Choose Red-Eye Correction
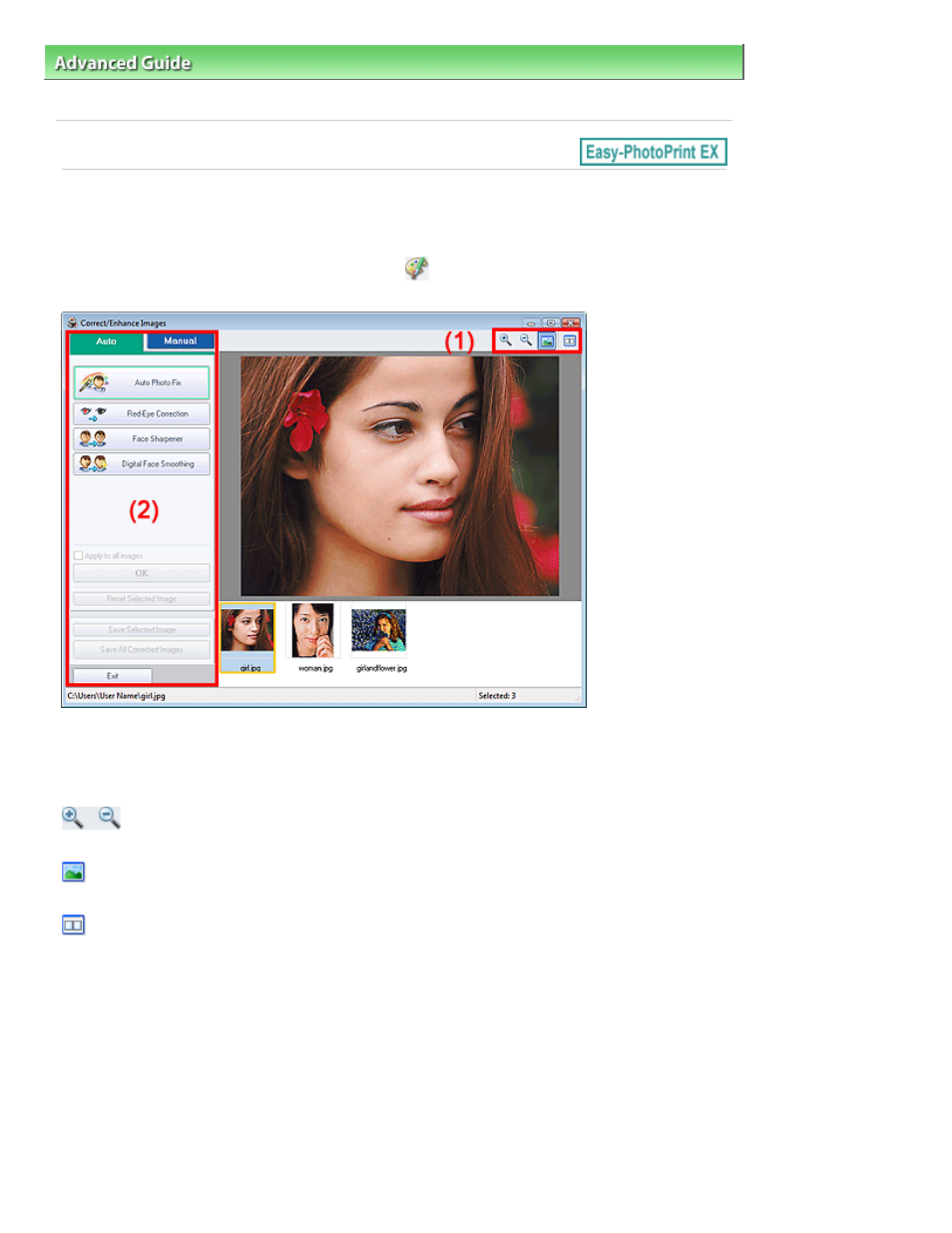The image size is (952, 1233). point(142,413)
